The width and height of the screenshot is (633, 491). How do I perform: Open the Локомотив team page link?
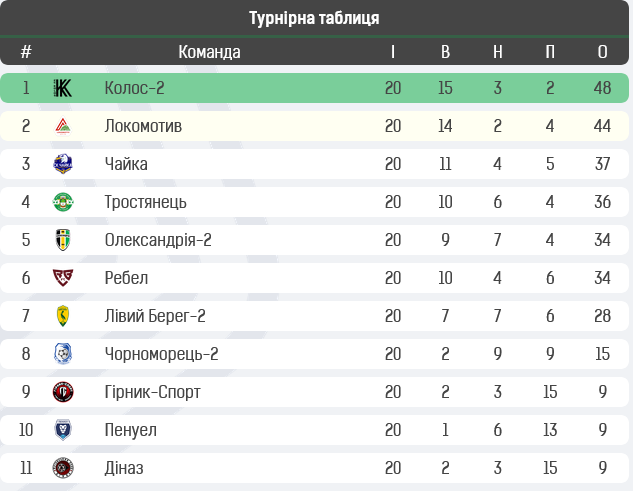(x=143, y=126)
